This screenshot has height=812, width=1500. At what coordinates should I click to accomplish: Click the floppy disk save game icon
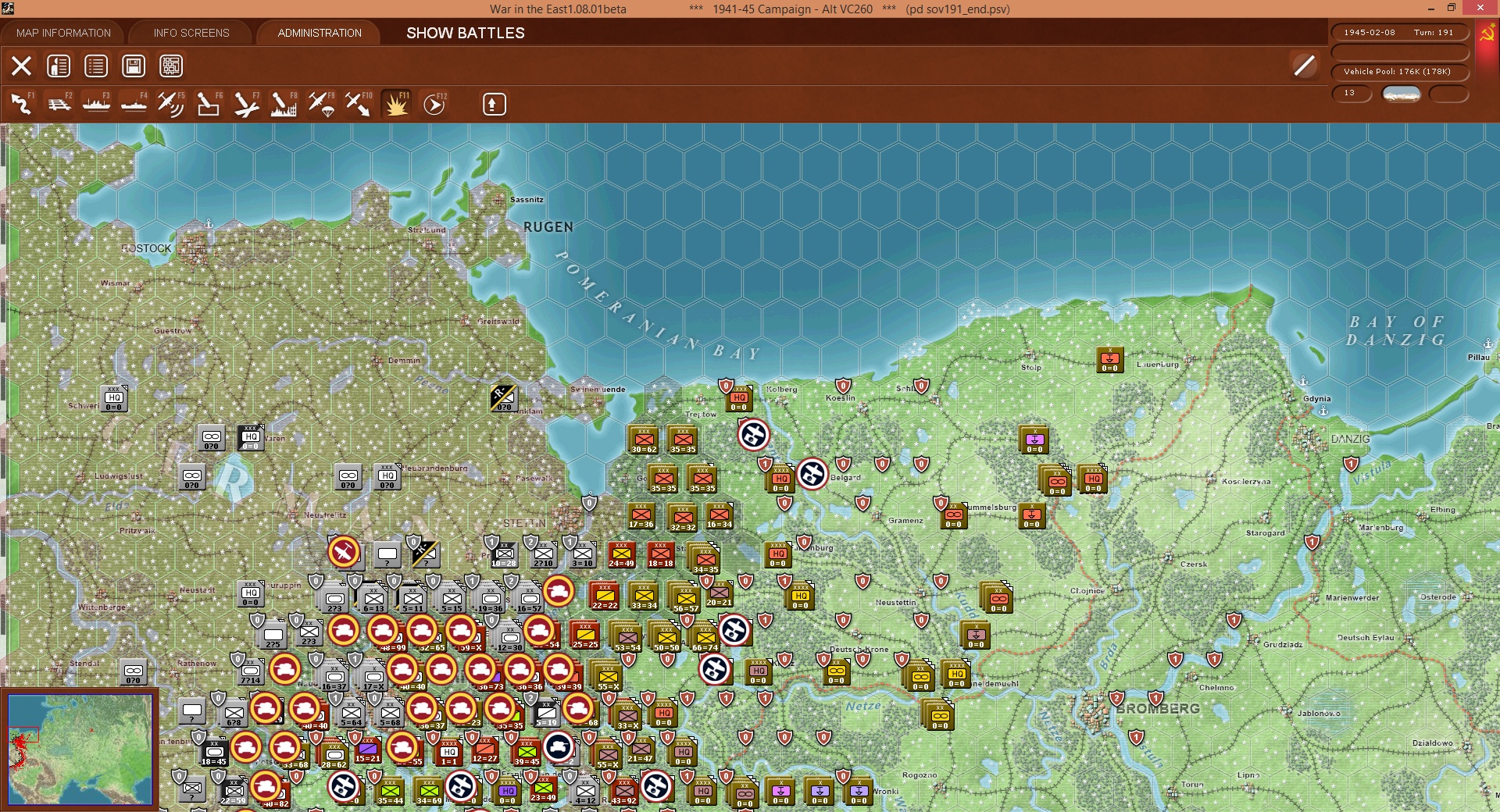134,66
